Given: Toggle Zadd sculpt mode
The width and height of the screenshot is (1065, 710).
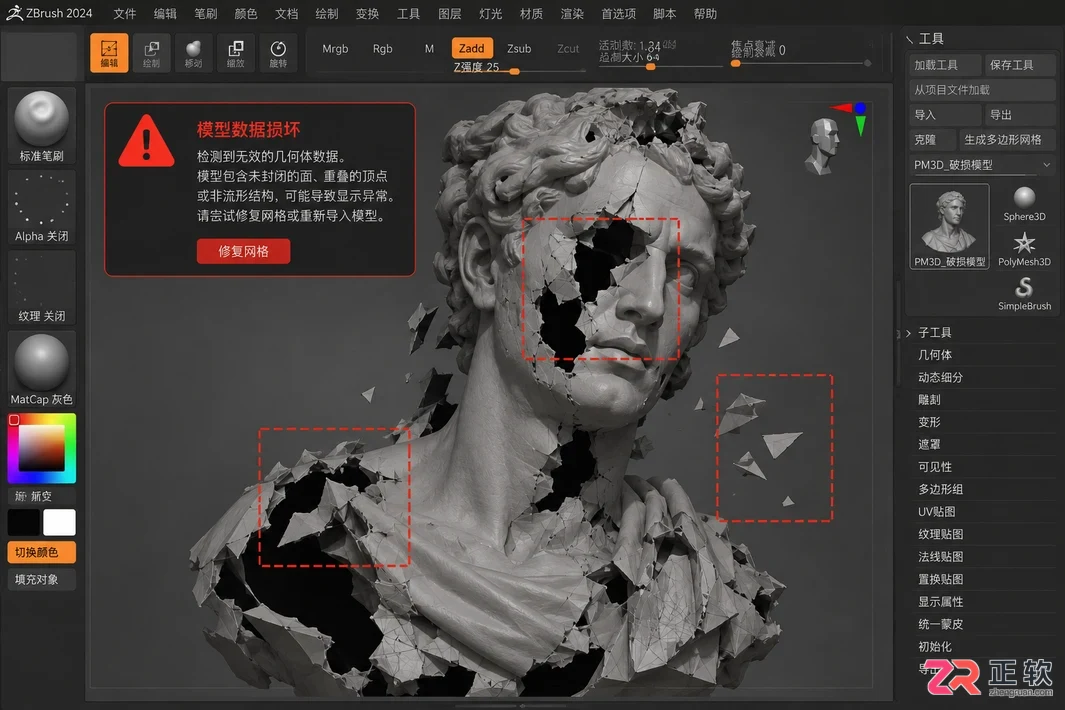Looking at the screenshot, I should tap(471, 48).
